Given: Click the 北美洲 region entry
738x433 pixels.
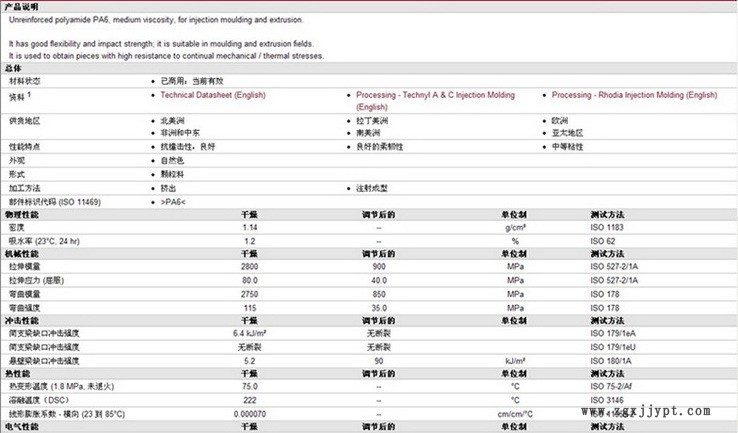Looking at the screenshot, I should (170, 120).
